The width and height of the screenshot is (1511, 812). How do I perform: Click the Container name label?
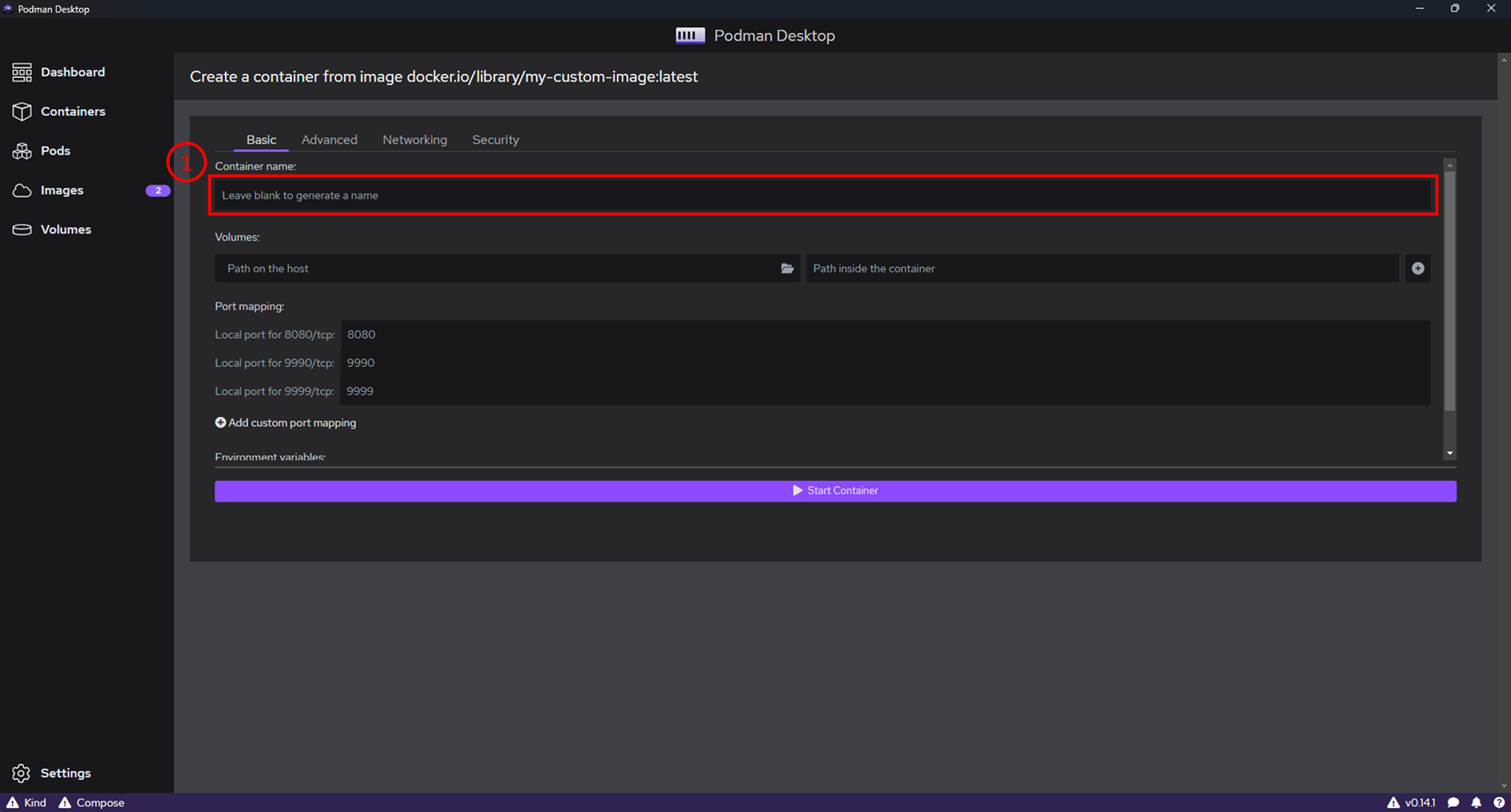tap(255, 166)
